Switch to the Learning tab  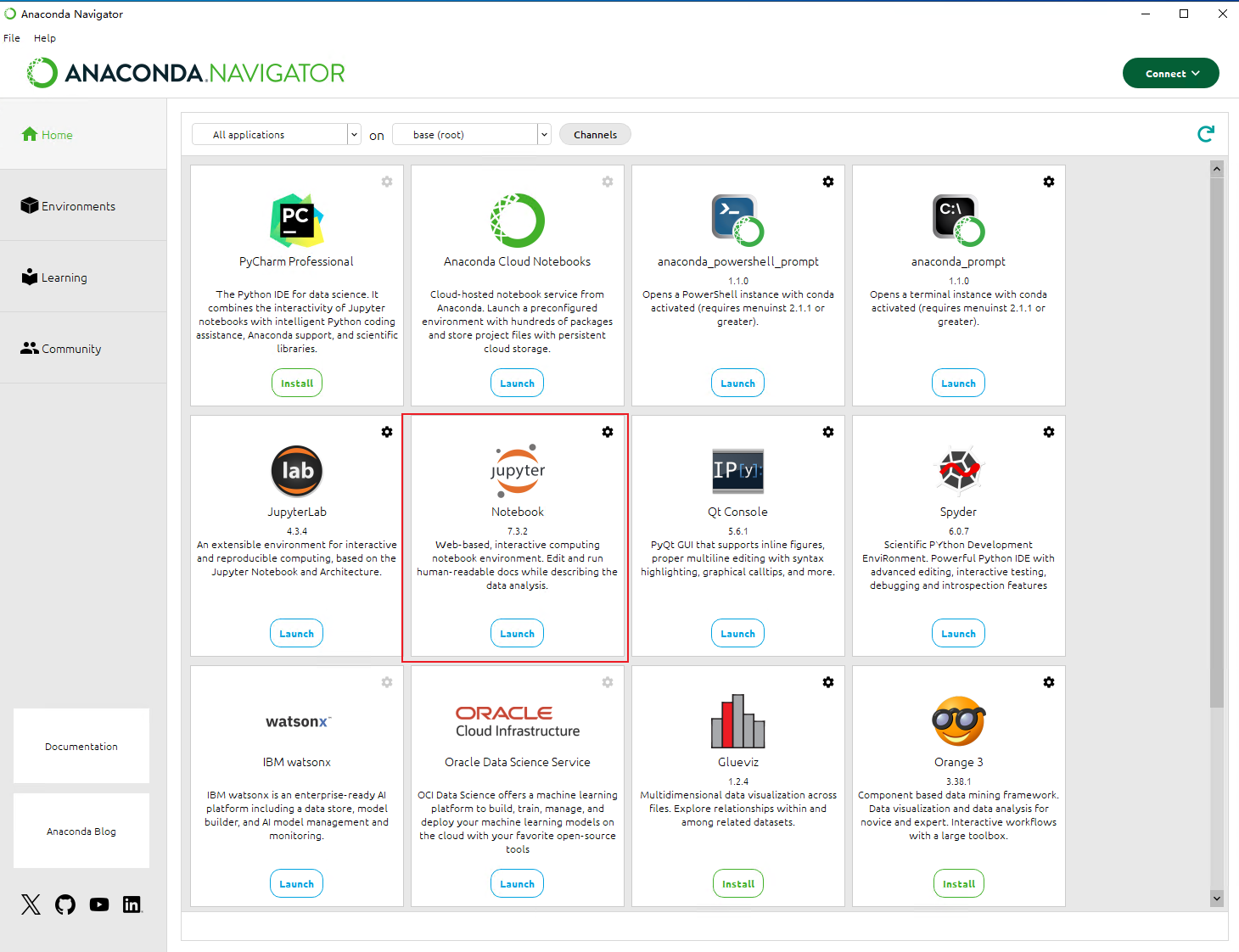click(83, 277)
